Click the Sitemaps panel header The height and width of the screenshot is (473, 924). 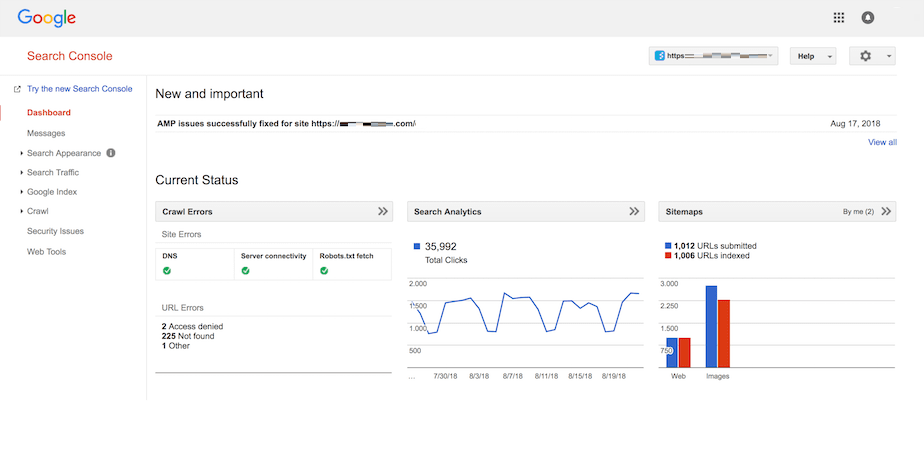[x=777, y=211]
